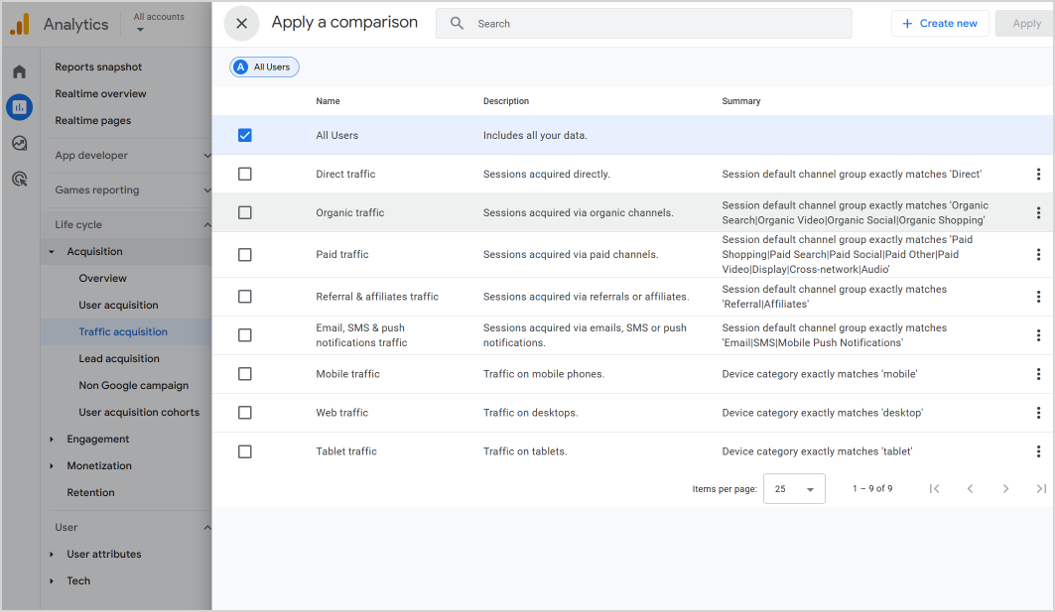The image size is (1055, 612).
Task: Go to last page of comparisons
Action: pyautogui.click(x=1041, y=489)
